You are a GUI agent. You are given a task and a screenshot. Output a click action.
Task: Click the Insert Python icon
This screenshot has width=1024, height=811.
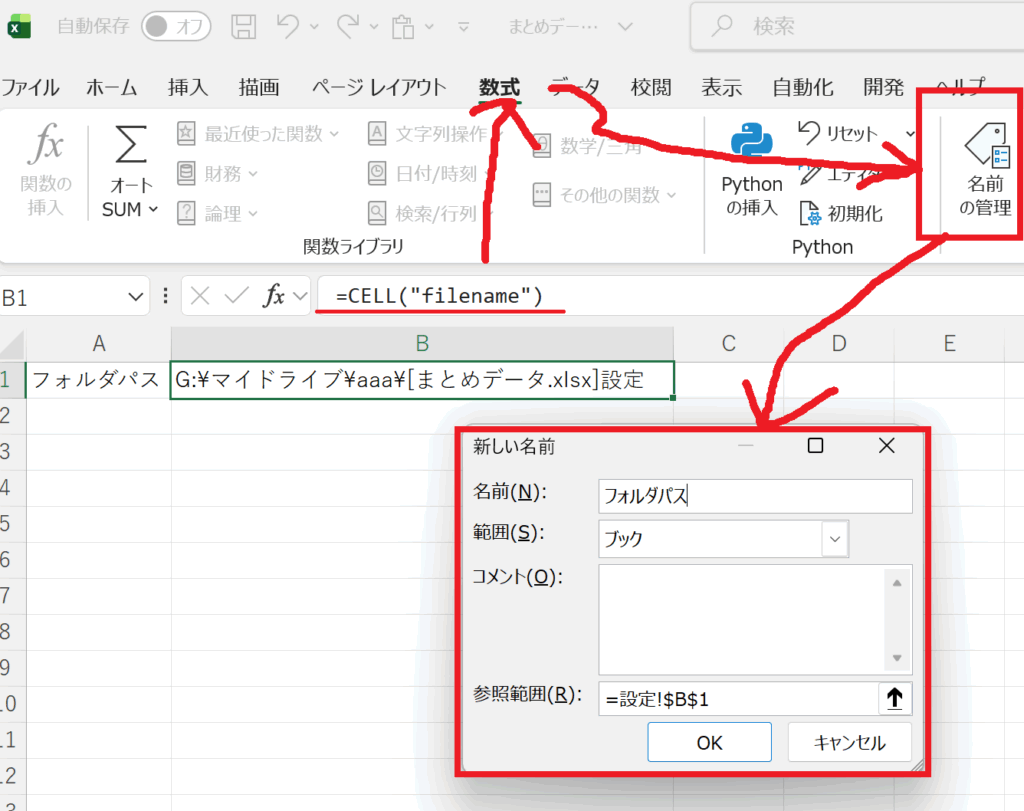tap(751, 143)
